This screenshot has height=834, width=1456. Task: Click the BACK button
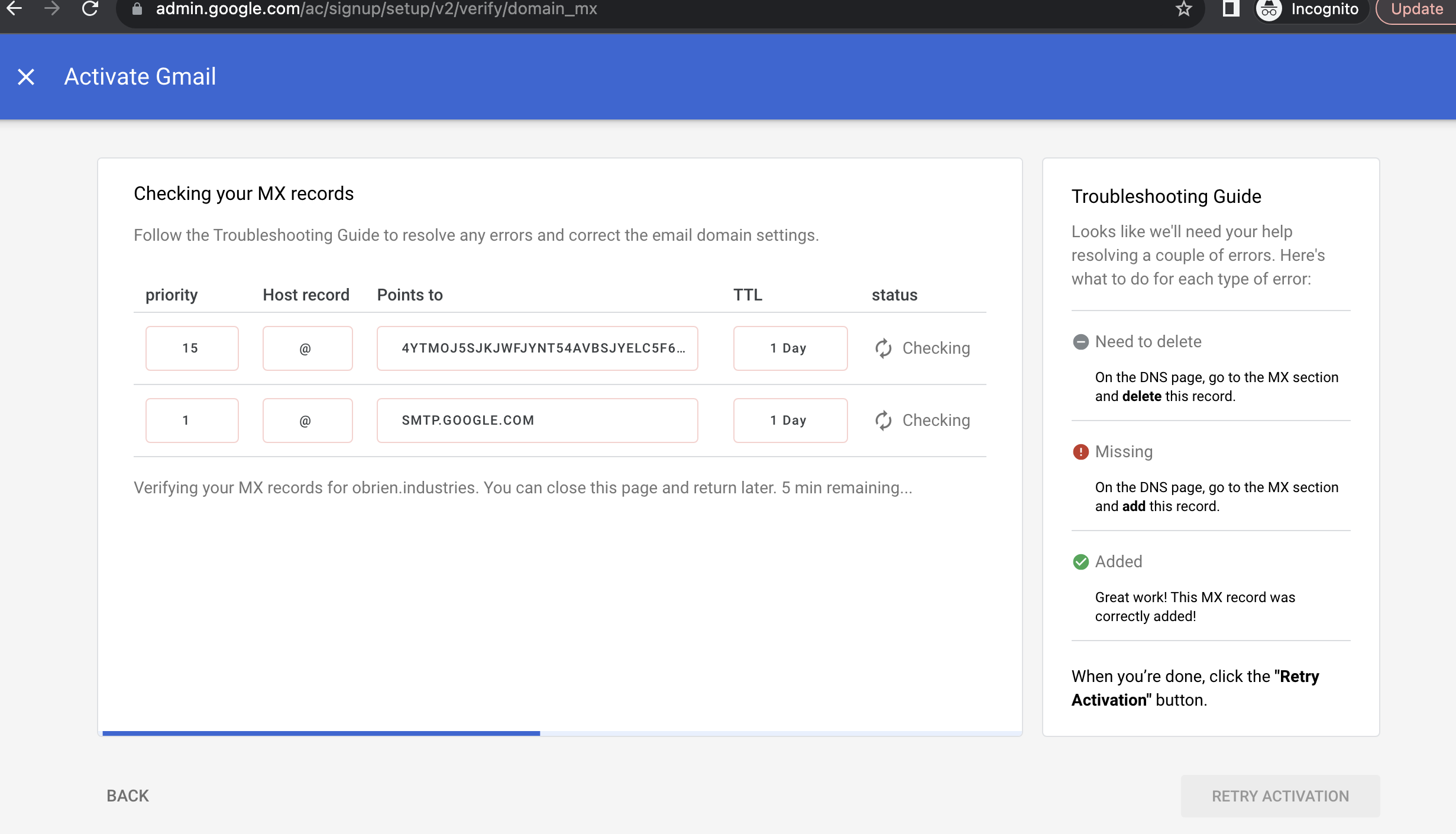(x=127, y=795)
